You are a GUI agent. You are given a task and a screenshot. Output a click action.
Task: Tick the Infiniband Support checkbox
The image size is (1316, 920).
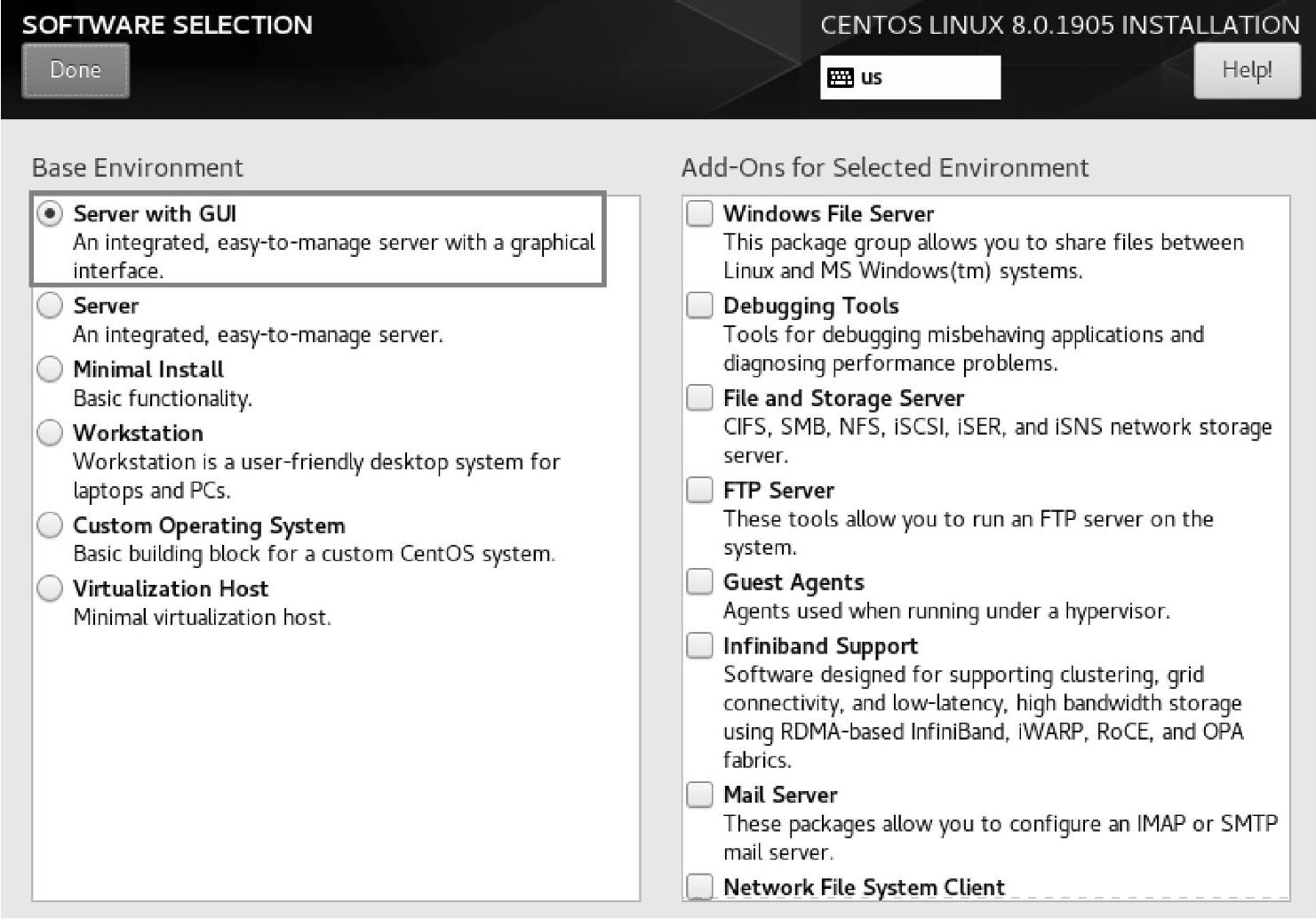click(x=699, y=645)
